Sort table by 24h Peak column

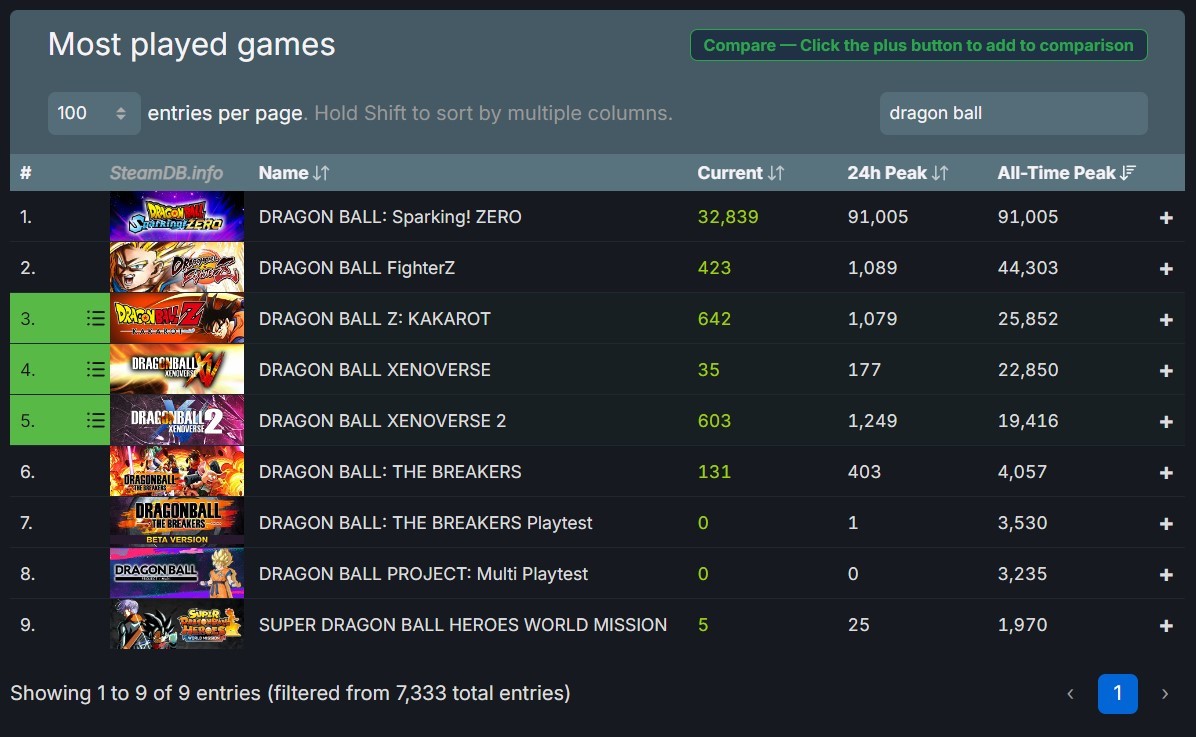(898, 173)
